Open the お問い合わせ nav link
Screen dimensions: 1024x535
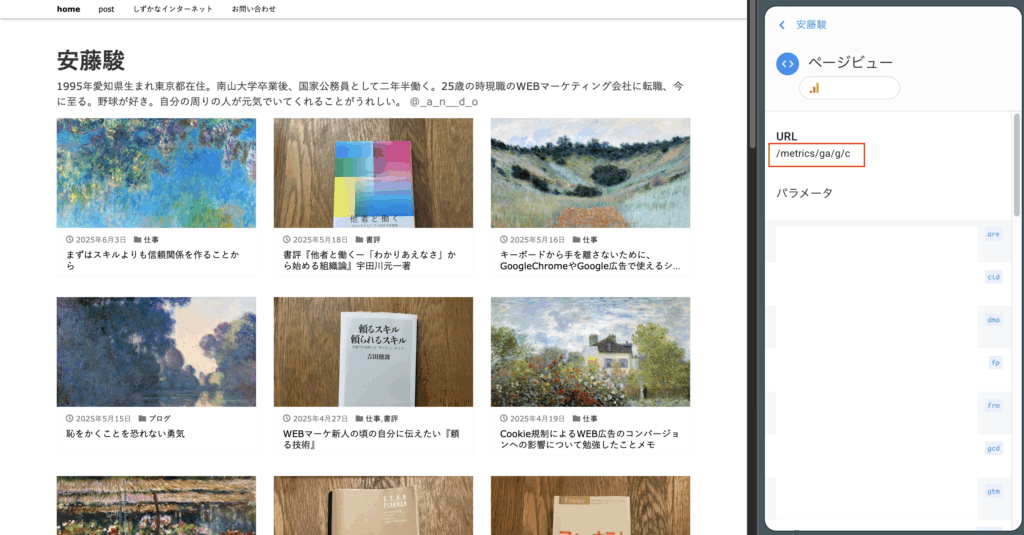[x=253, y=9]
